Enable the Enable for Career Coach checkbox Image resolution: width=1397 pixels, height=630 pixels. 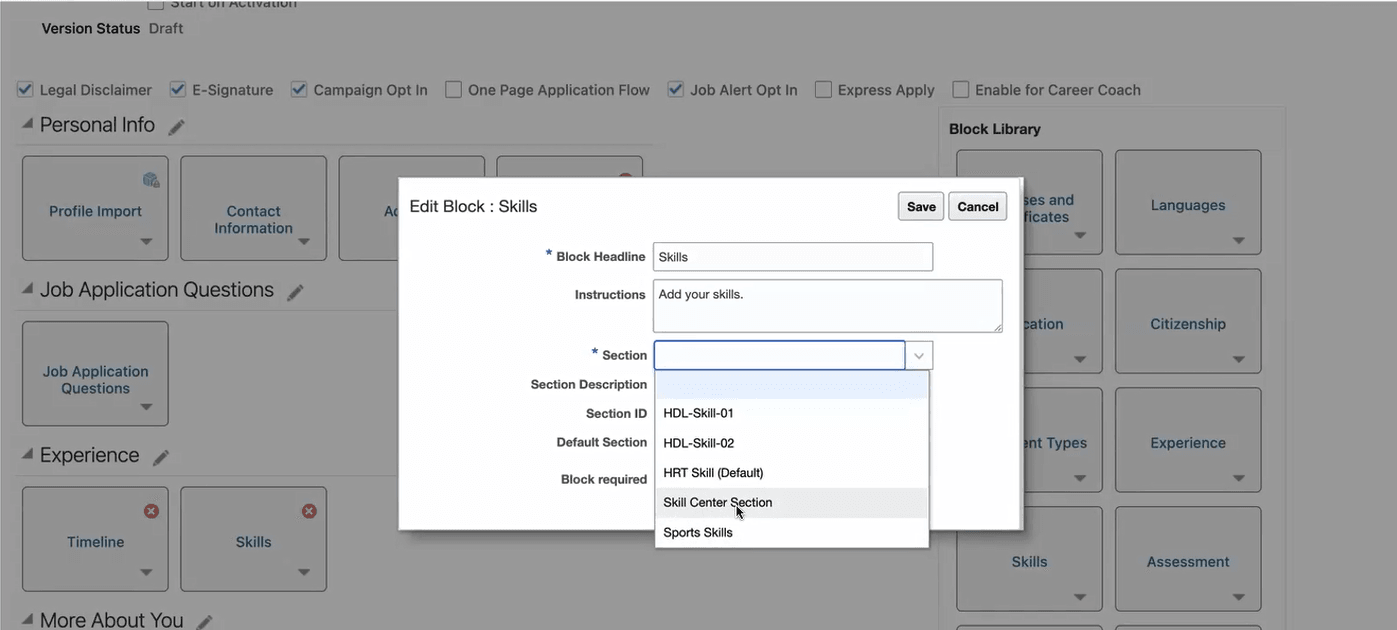click(x=961, y=90)
